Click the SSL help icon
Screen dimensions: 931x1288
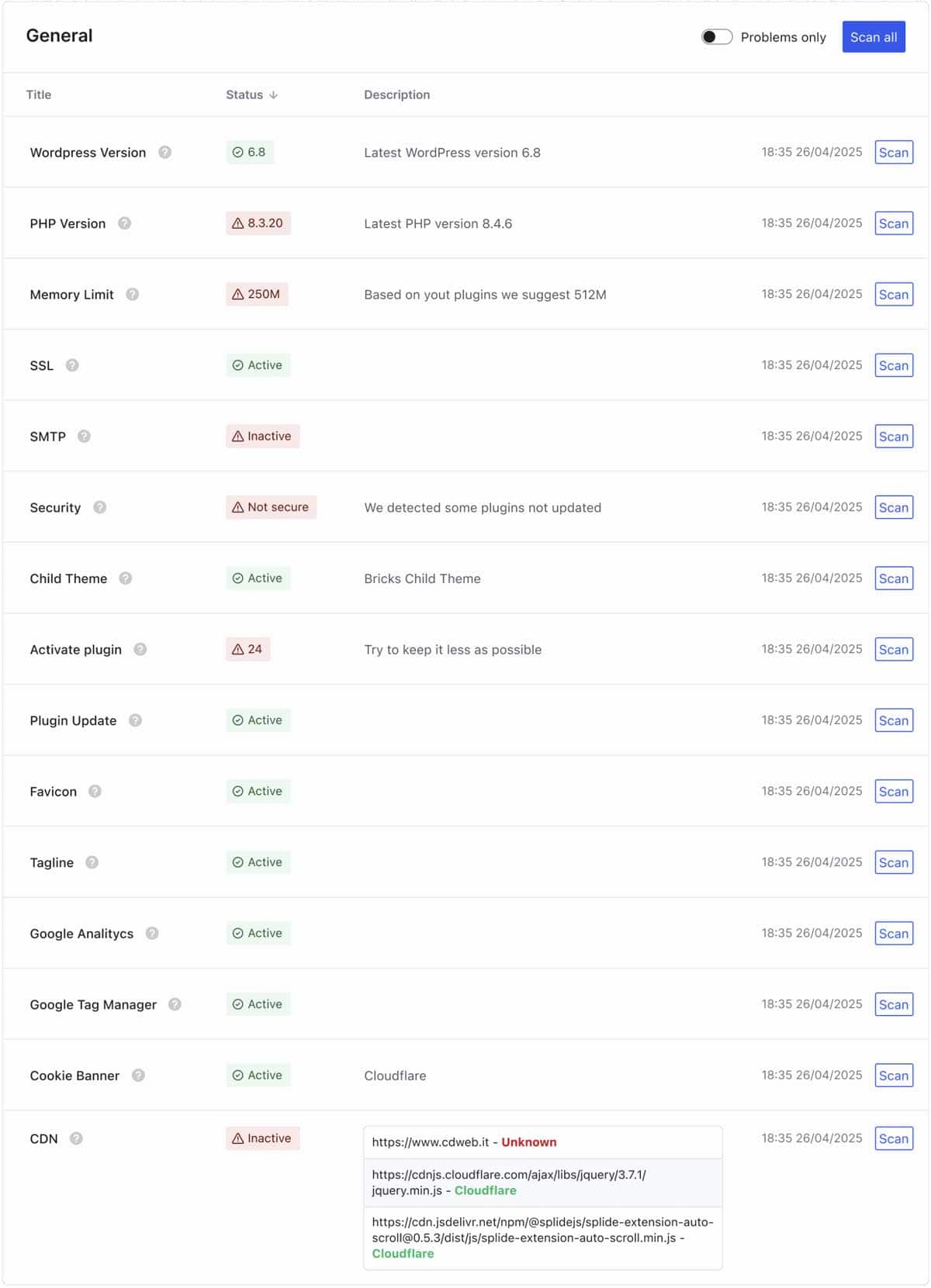click(72, 365)
